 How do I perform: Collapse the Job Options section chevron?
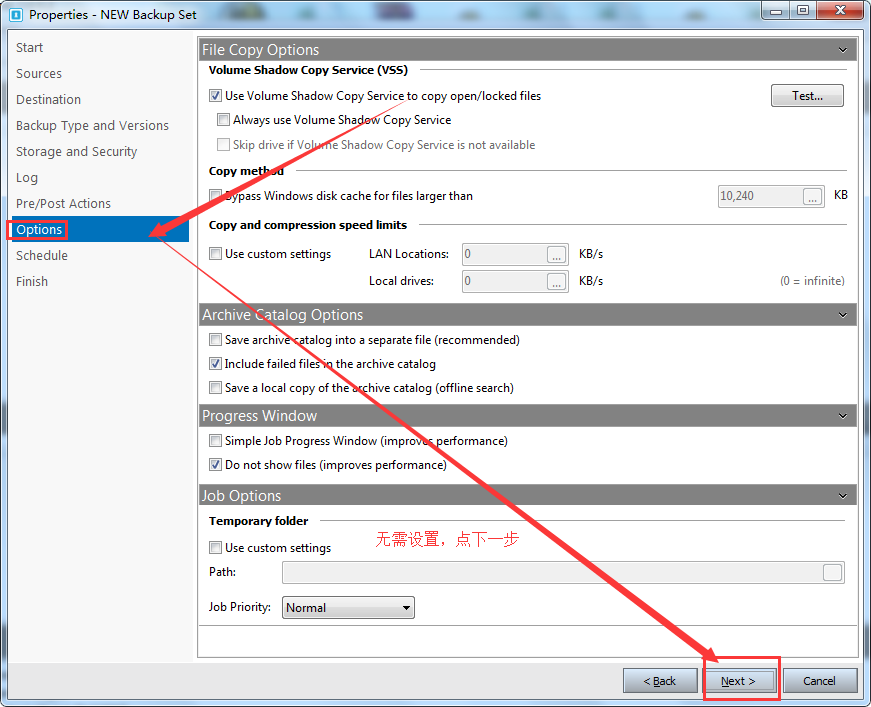[843, 496]
